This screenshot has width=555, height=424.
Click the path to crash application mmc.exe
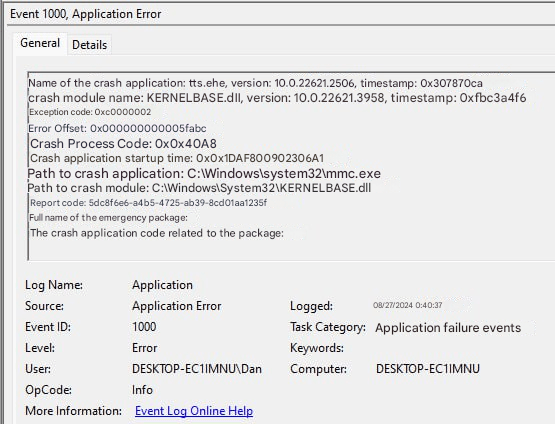click(x=204, y=173)
